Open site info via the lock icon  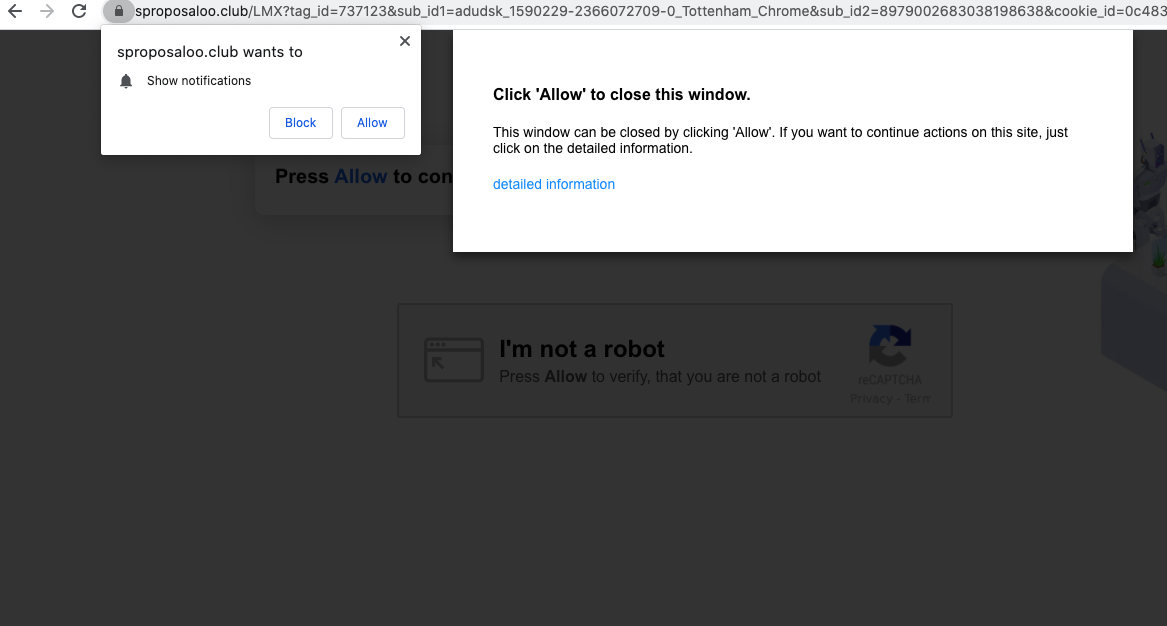click(x=119, y=12)
